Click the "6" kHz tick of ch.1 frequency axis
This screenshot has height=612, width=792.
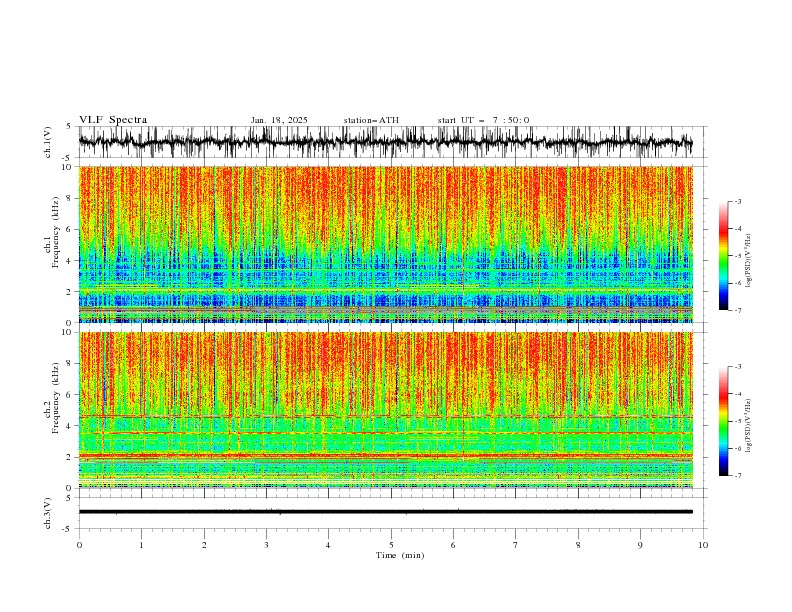coord(70,229)
